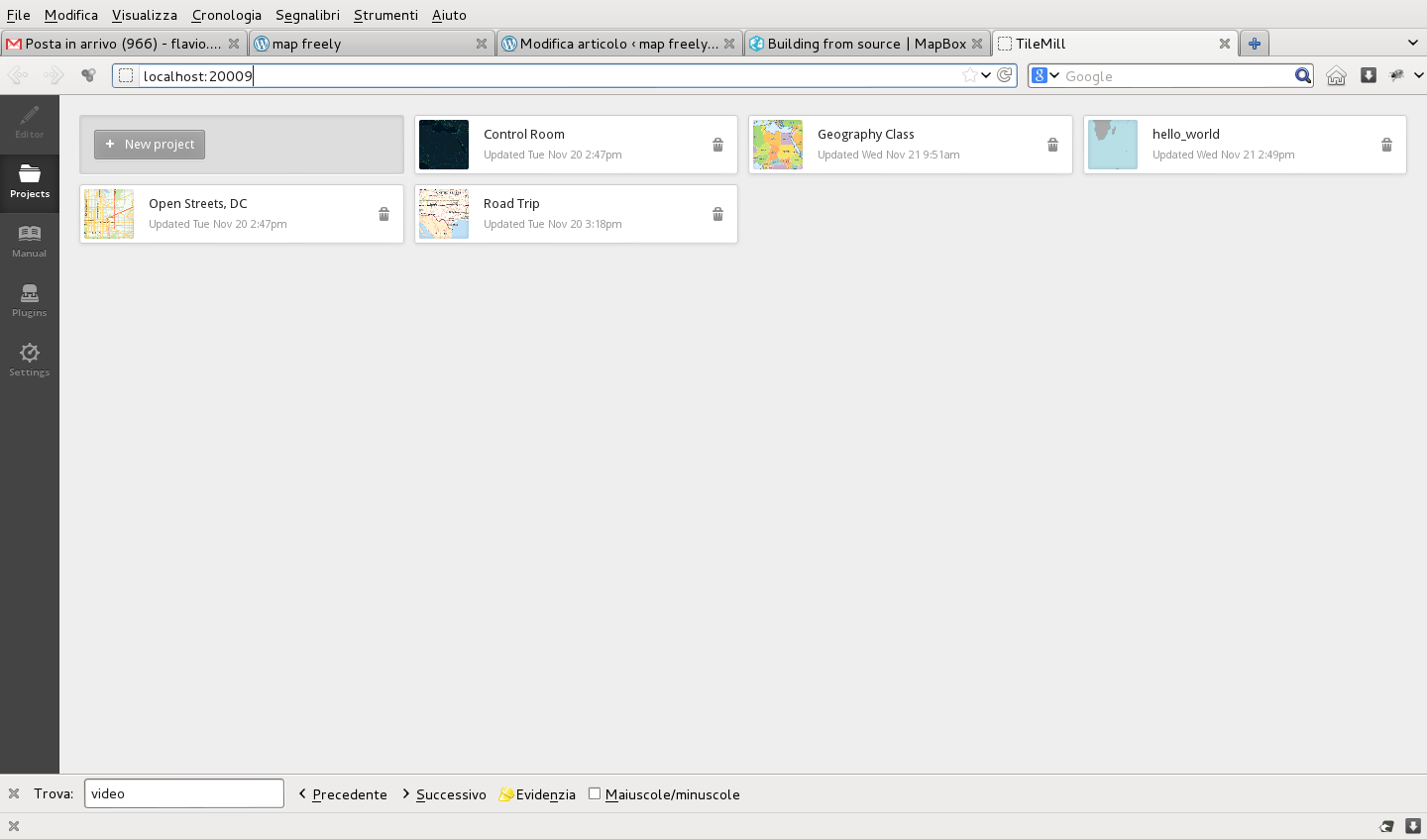
Task: Click Successivo in the find bar
Action: tap(444, 794)
